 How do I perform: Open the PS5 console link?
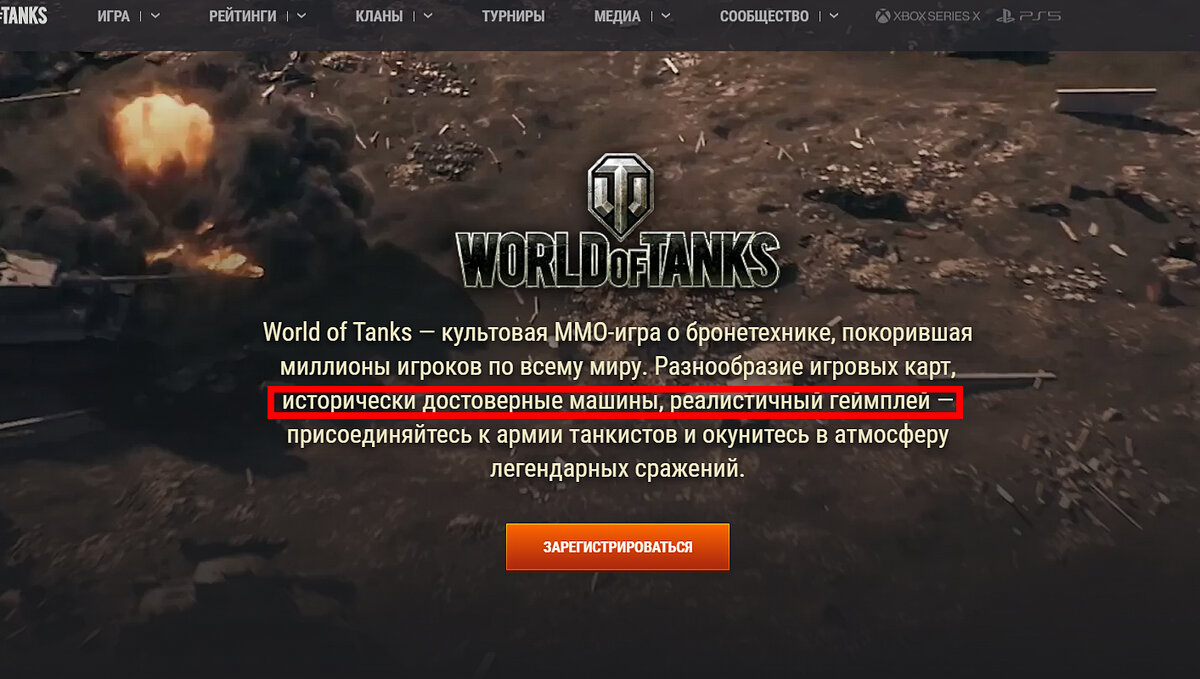point(1028,16)
